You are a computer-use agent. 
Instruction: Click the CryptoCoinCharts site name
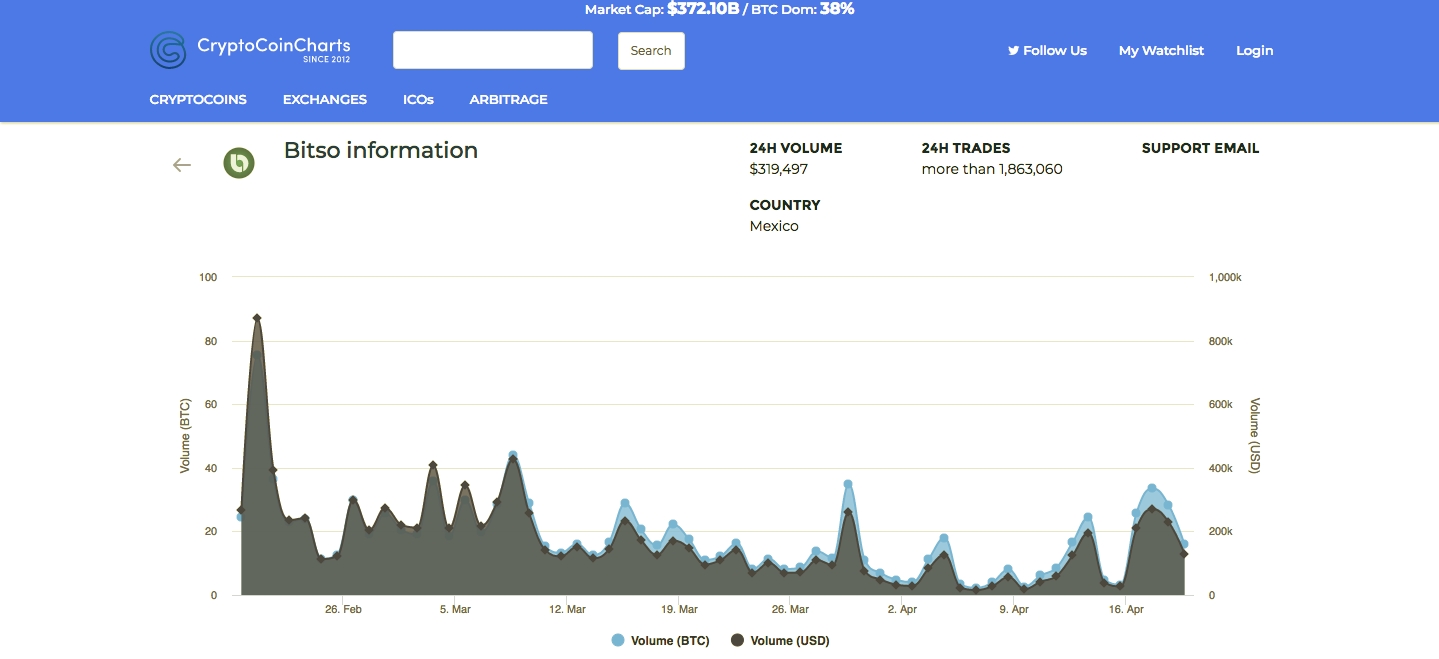point(274,46)
